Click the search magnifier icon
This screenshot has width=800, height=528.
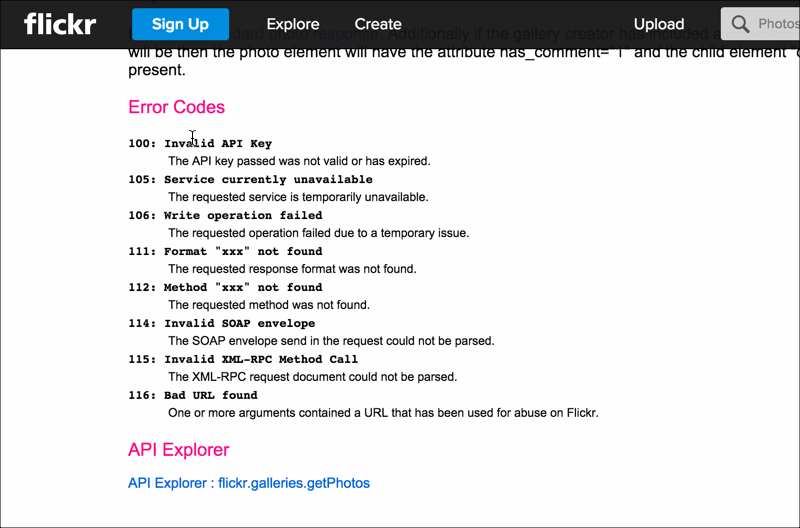[741, 24]
